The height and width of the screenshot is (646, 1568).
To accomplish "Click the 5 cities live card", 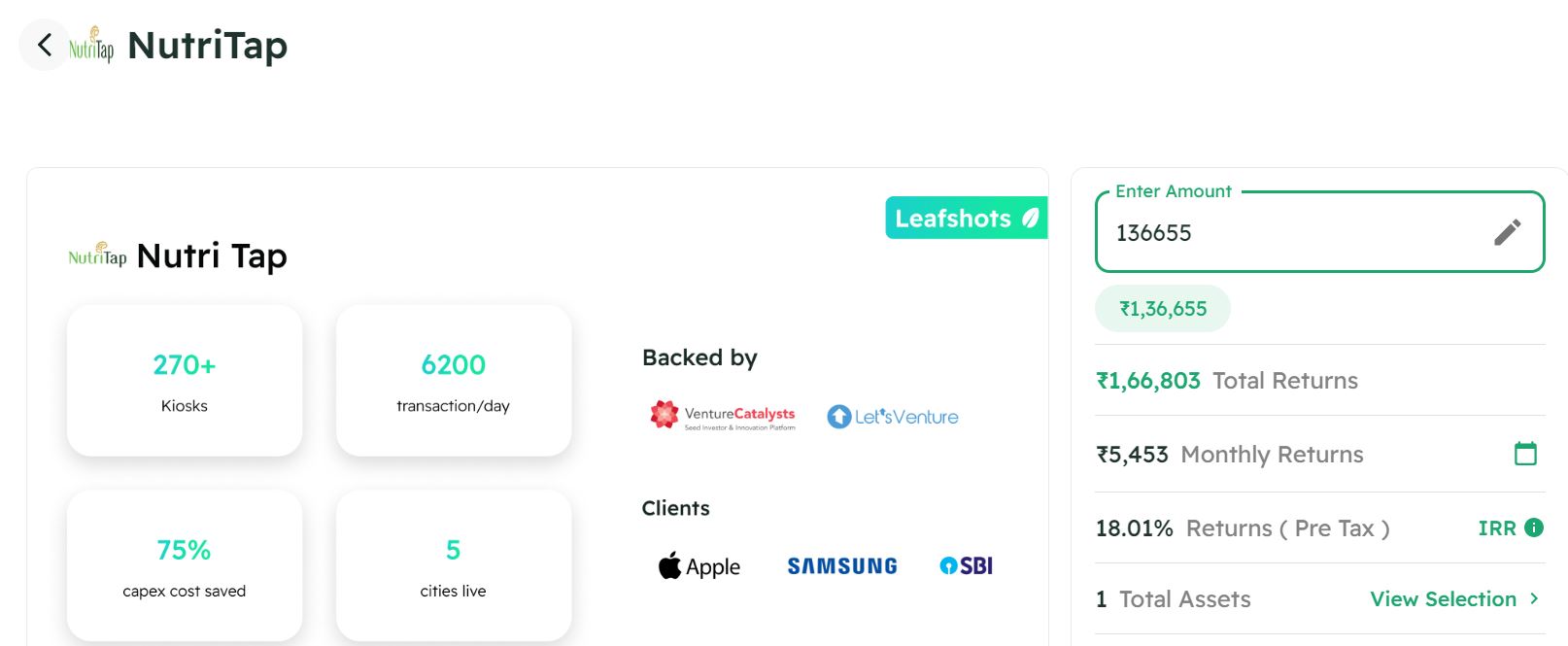I will point(454,565).
